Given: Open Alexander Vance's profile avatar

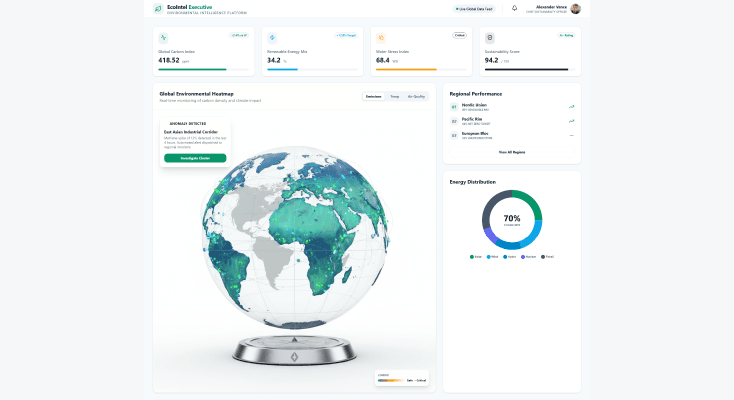Looking at the screenshot, I should [575, 8].
